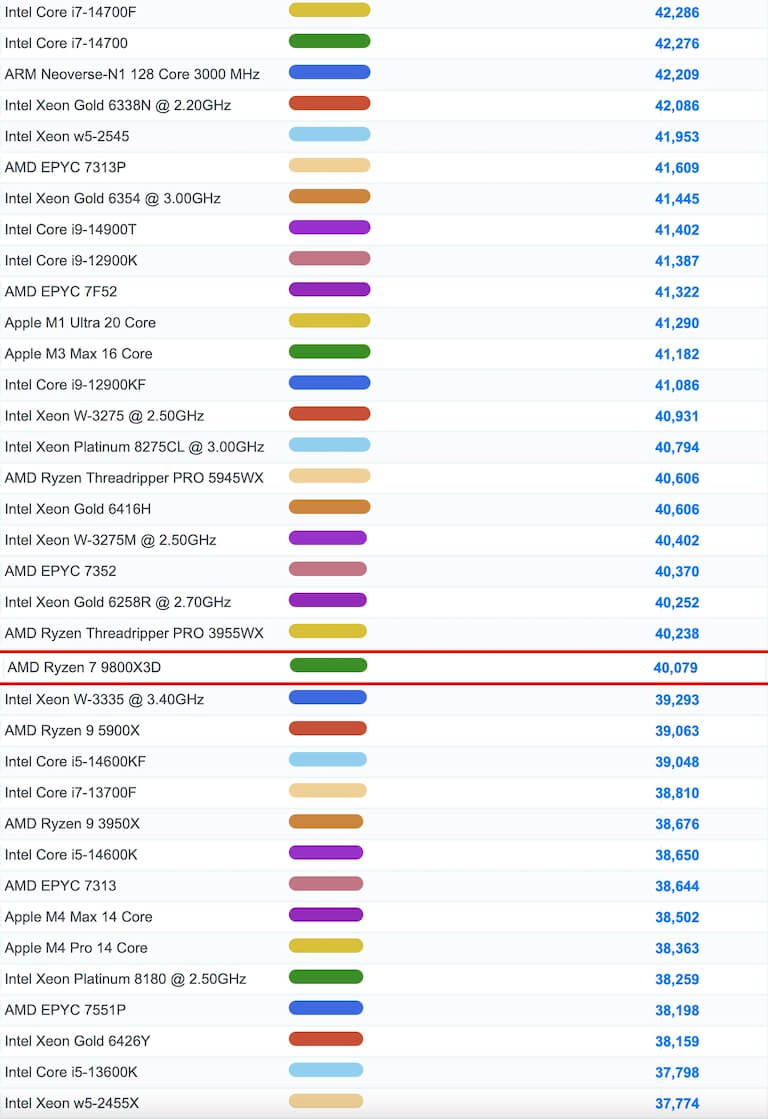
Task: Select the 41,290 score for Apple M1 Ultra
Action: (x=677, y=323)
